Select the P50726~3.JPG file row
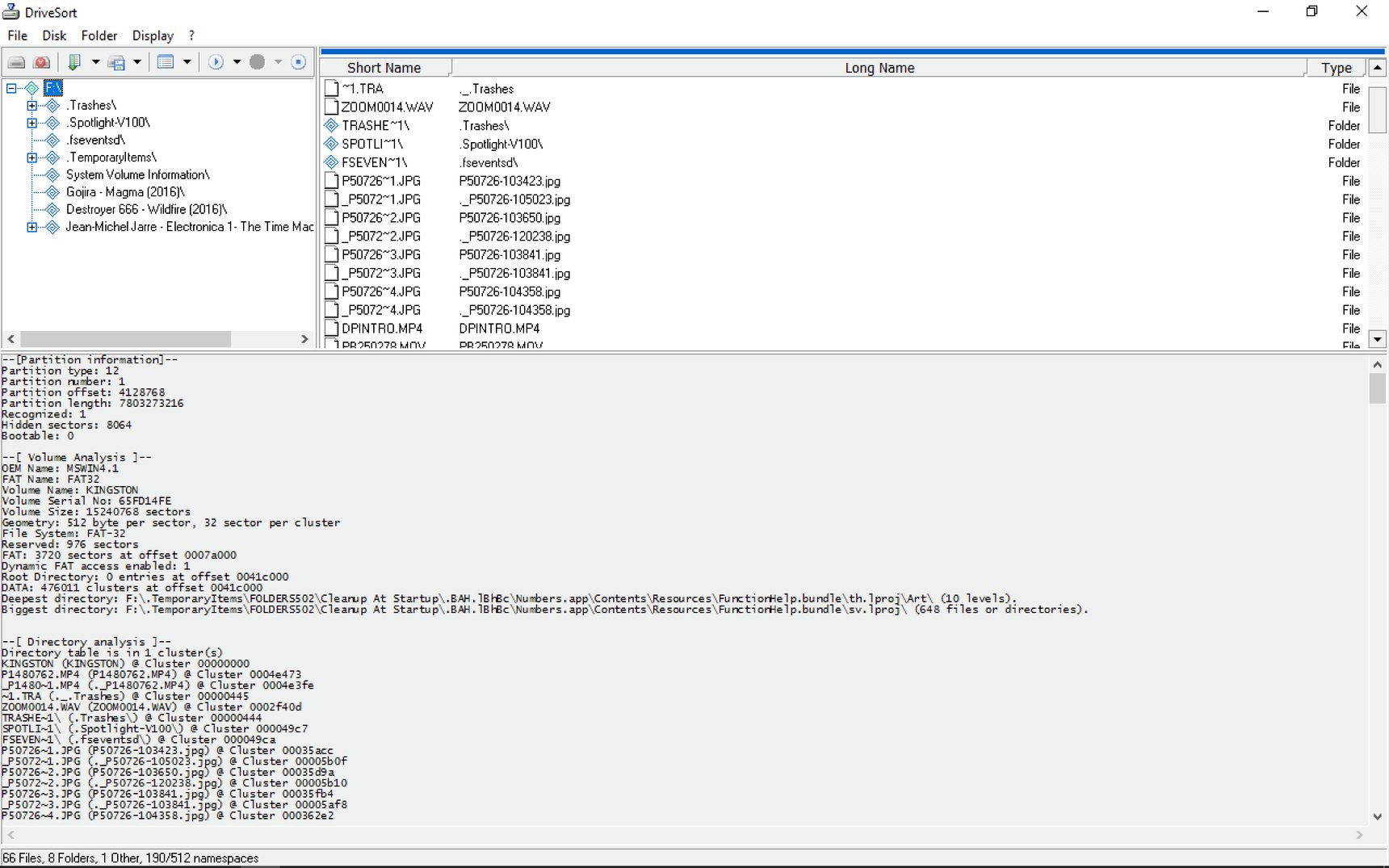Viewport: 1389px width, 868px height. pos(842,255)
